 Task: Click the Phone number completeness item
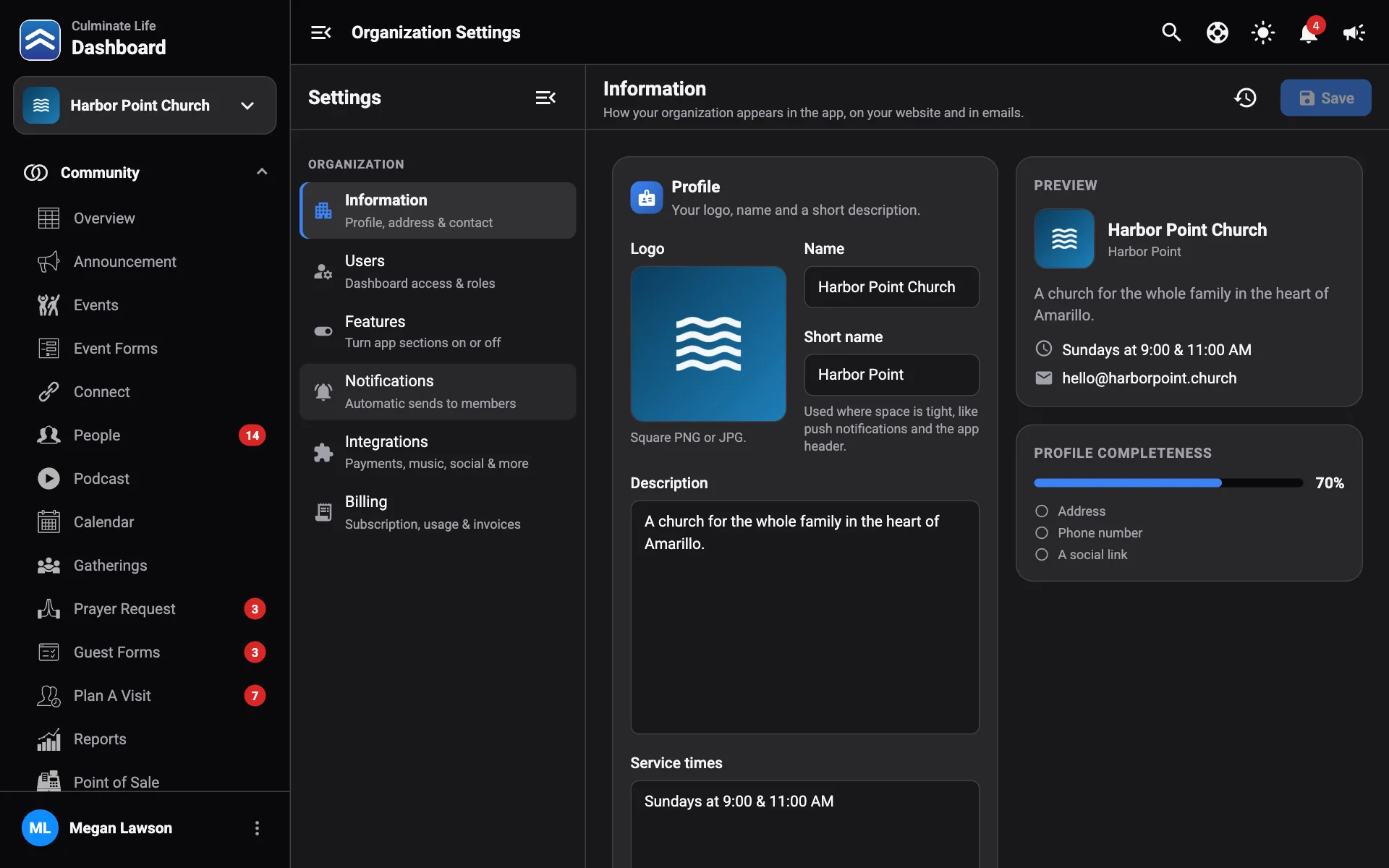click(1089, 533)
